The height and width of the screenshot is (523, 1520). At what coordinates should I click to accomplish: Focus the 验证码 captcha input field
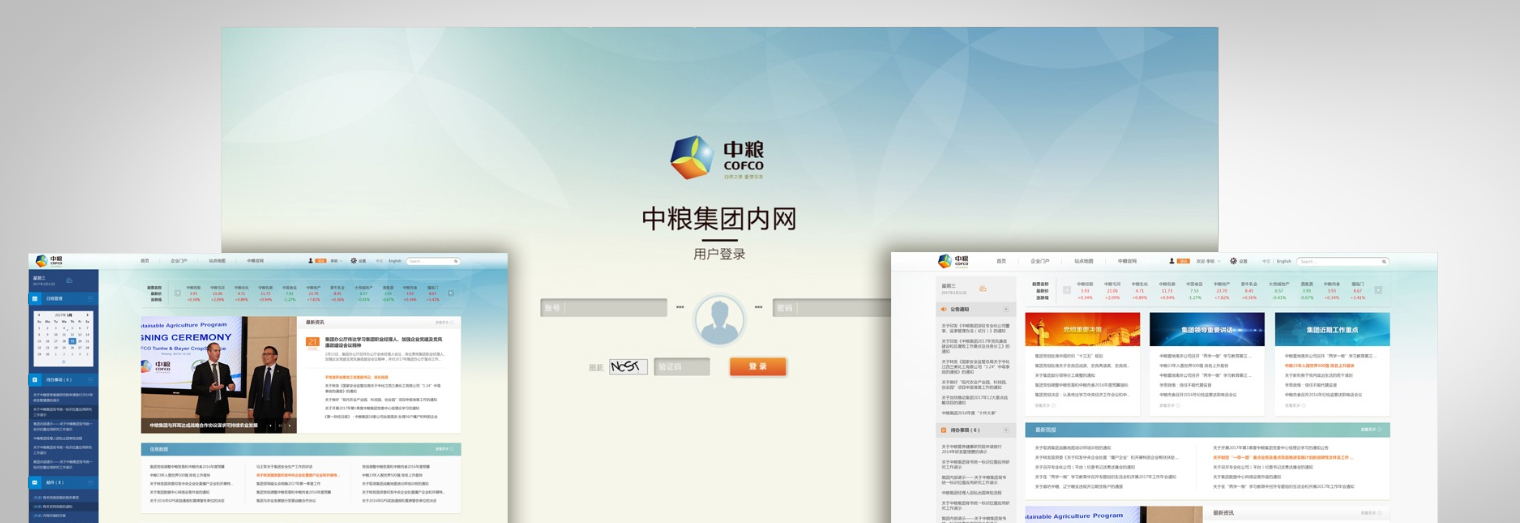click(682, 367)
